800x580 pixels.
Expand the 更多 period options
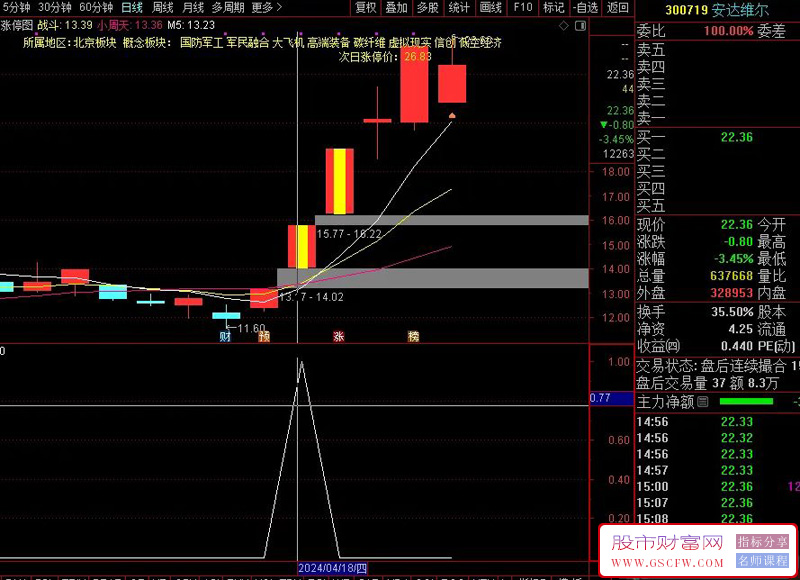click(x=266, y=7)
